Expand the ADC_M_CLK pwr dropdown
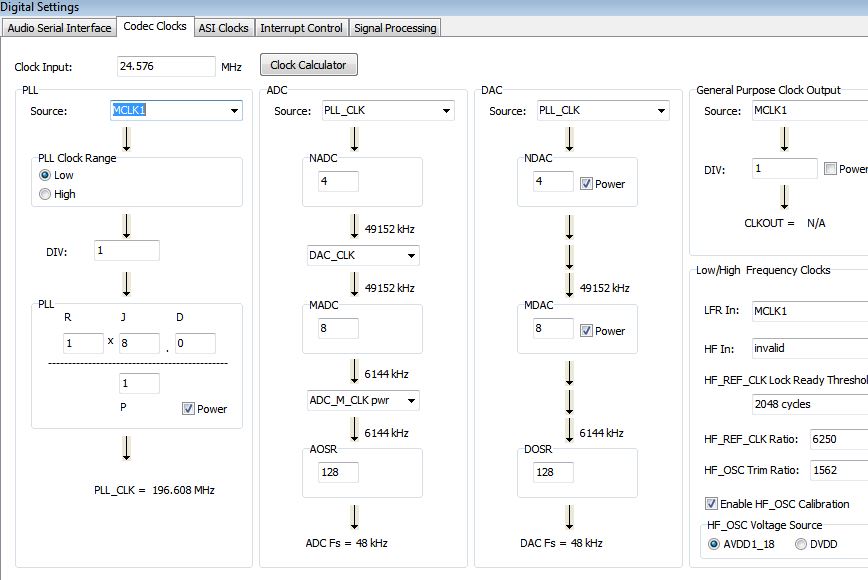The height and width of the screenshot is (580, 868). pyautogui.click(x=363, y=400)
